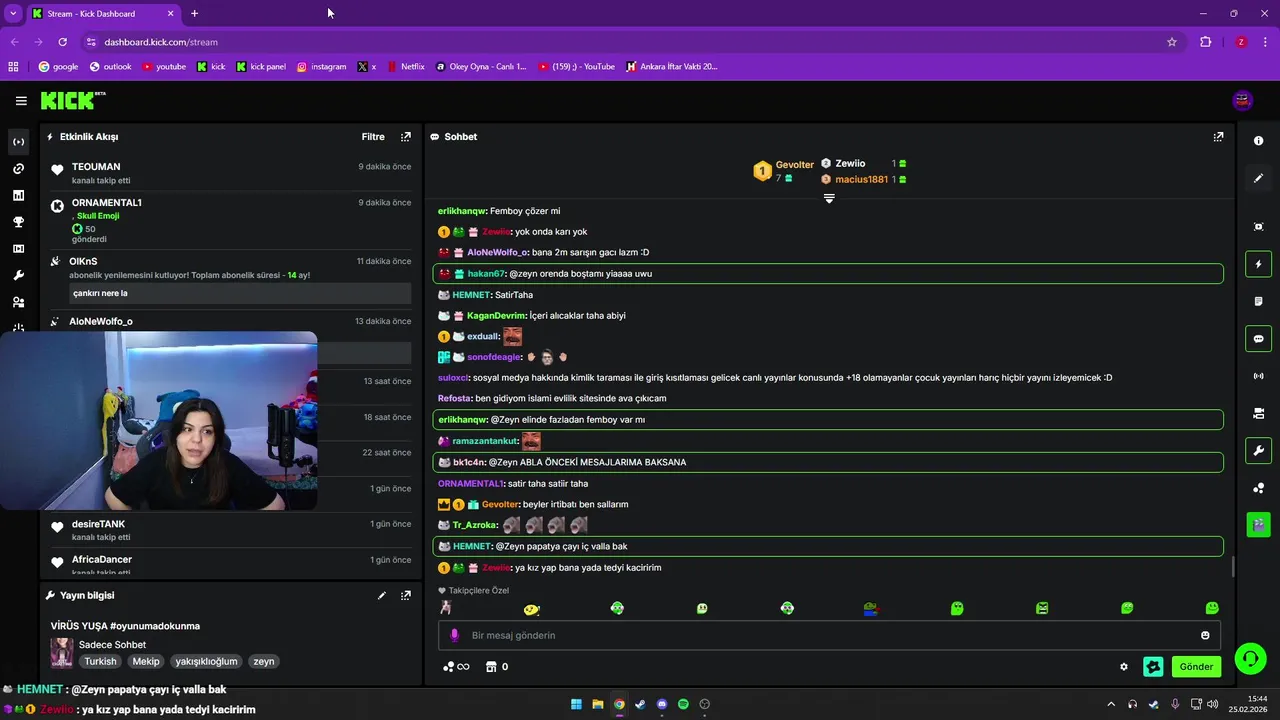Open the Netflix bookmark
This screenshot has width=1280, height=720.
pos(406,67)
